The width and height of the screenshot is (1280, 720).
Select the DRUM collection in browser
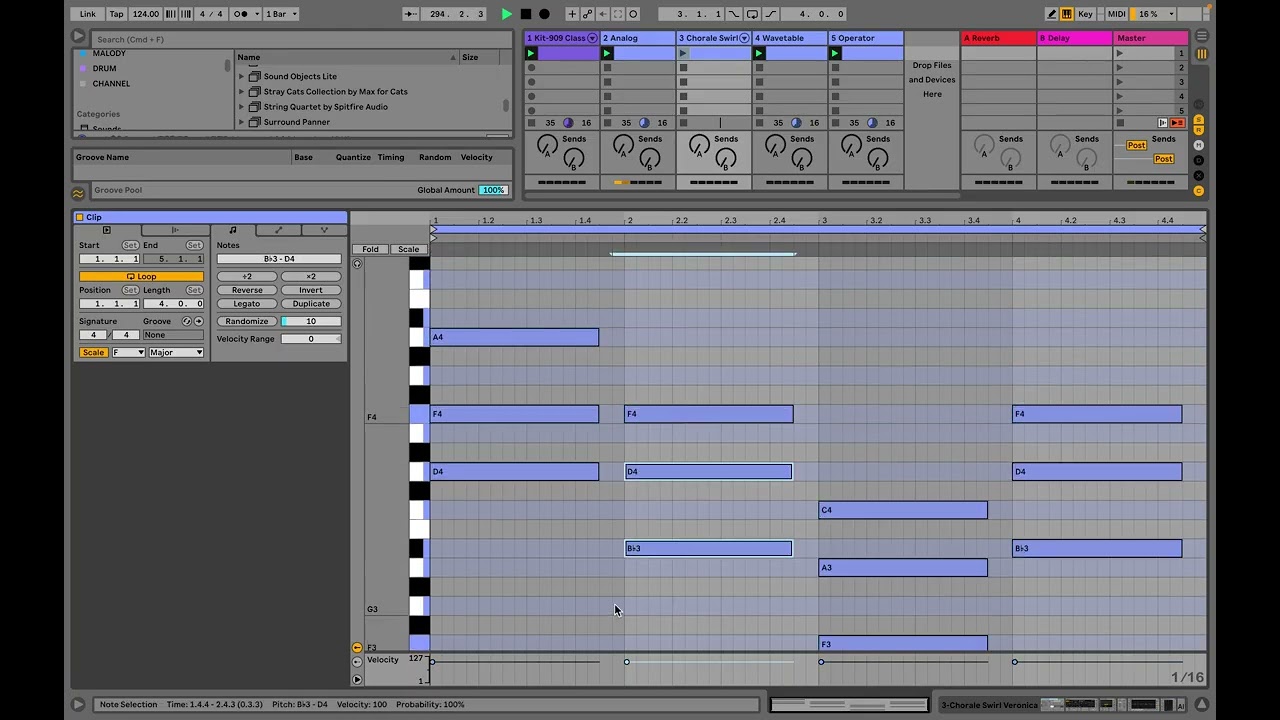[104, 68]
